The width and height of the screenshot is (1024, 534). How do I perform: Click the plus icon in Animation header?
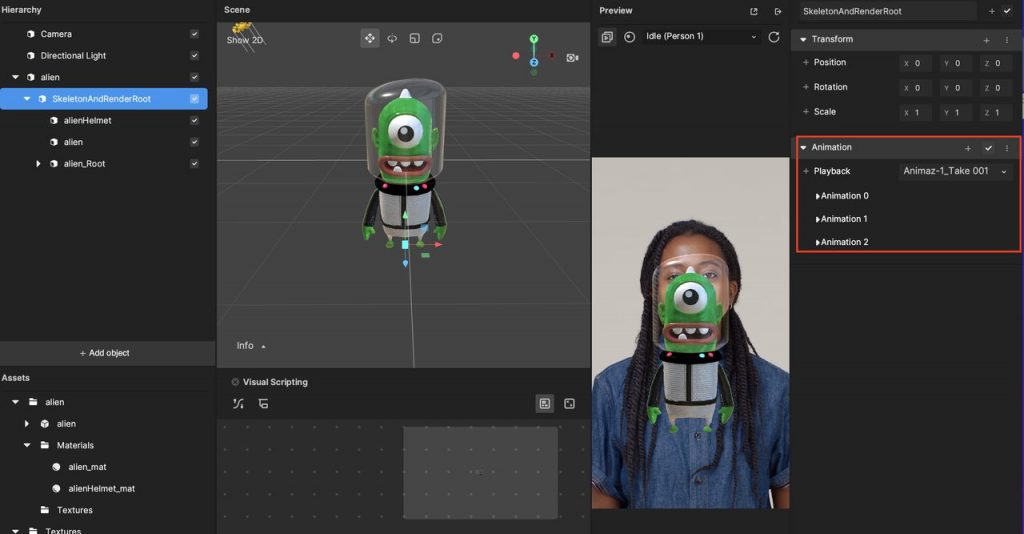coord(968,148)
